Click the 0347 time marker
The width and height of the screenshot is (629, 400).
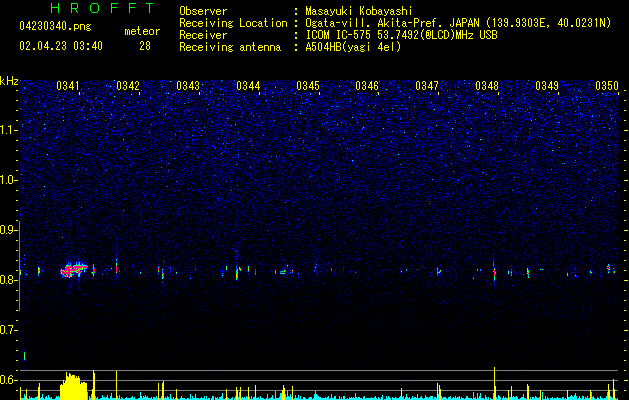click(x=427, y=86)
